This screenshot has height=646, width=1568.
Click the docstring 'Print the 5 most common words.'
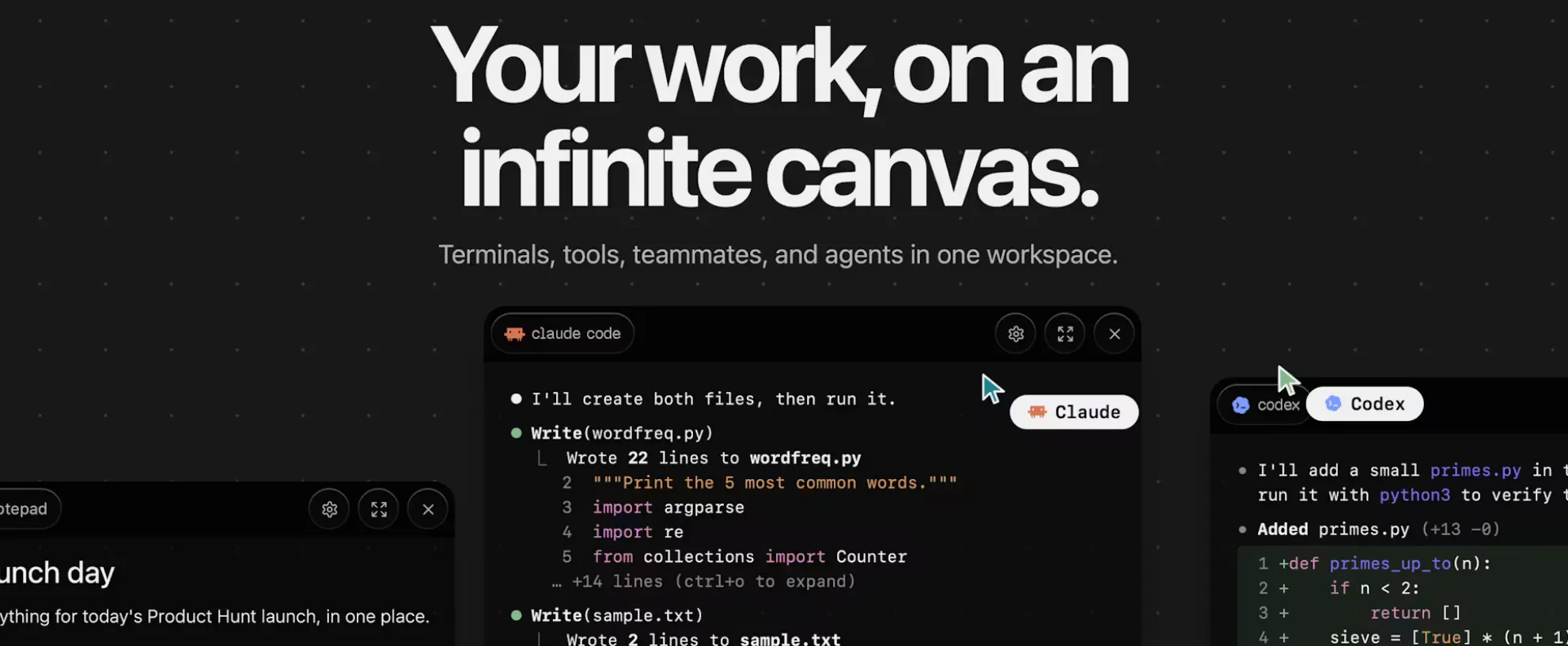coord(775,483)
